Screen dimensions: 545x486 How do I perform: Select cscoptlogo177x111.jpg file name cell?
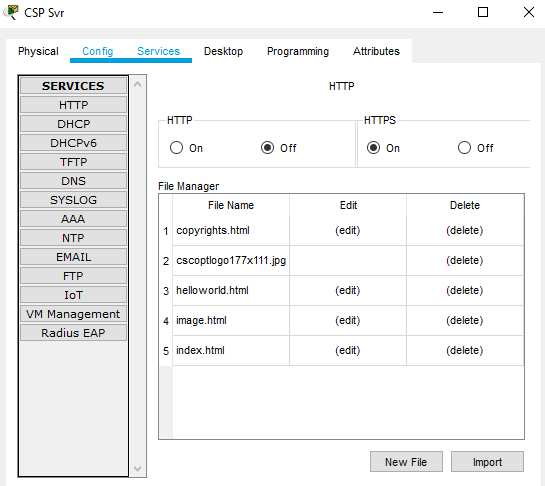(231, 260)
